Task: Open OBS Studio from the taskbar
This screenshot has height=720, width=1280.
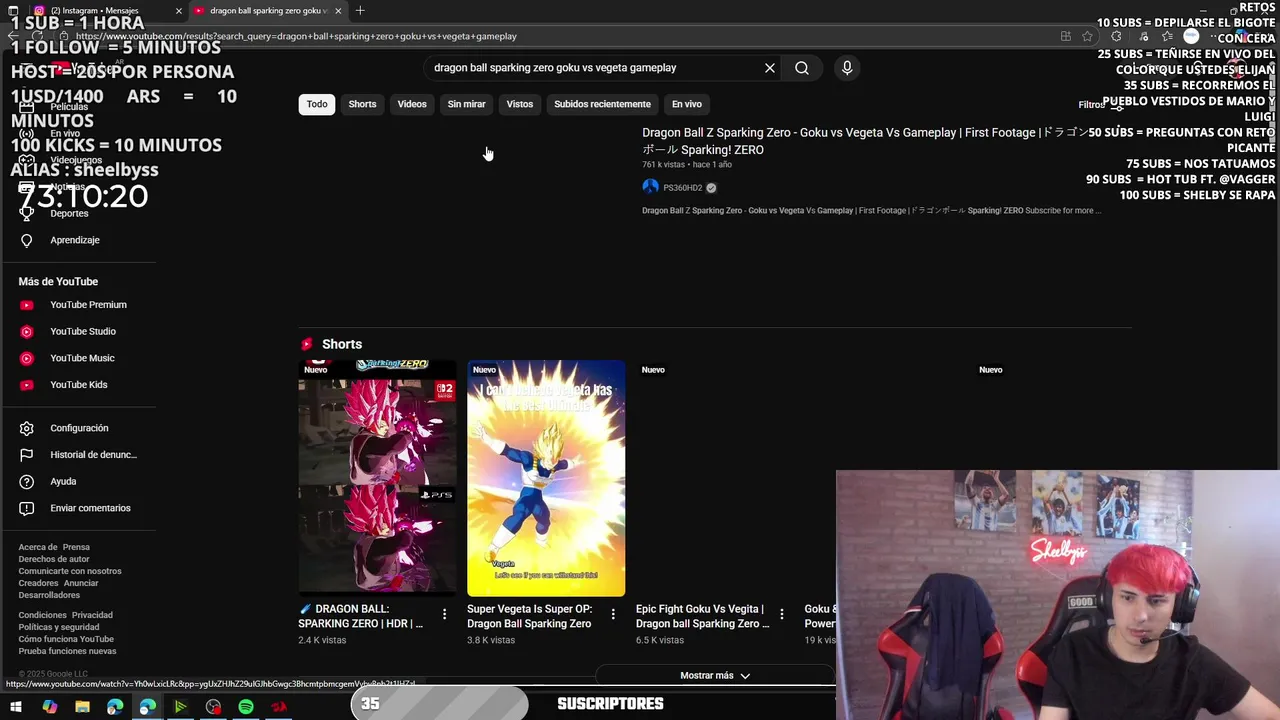Action: click(x=213, y=707)
